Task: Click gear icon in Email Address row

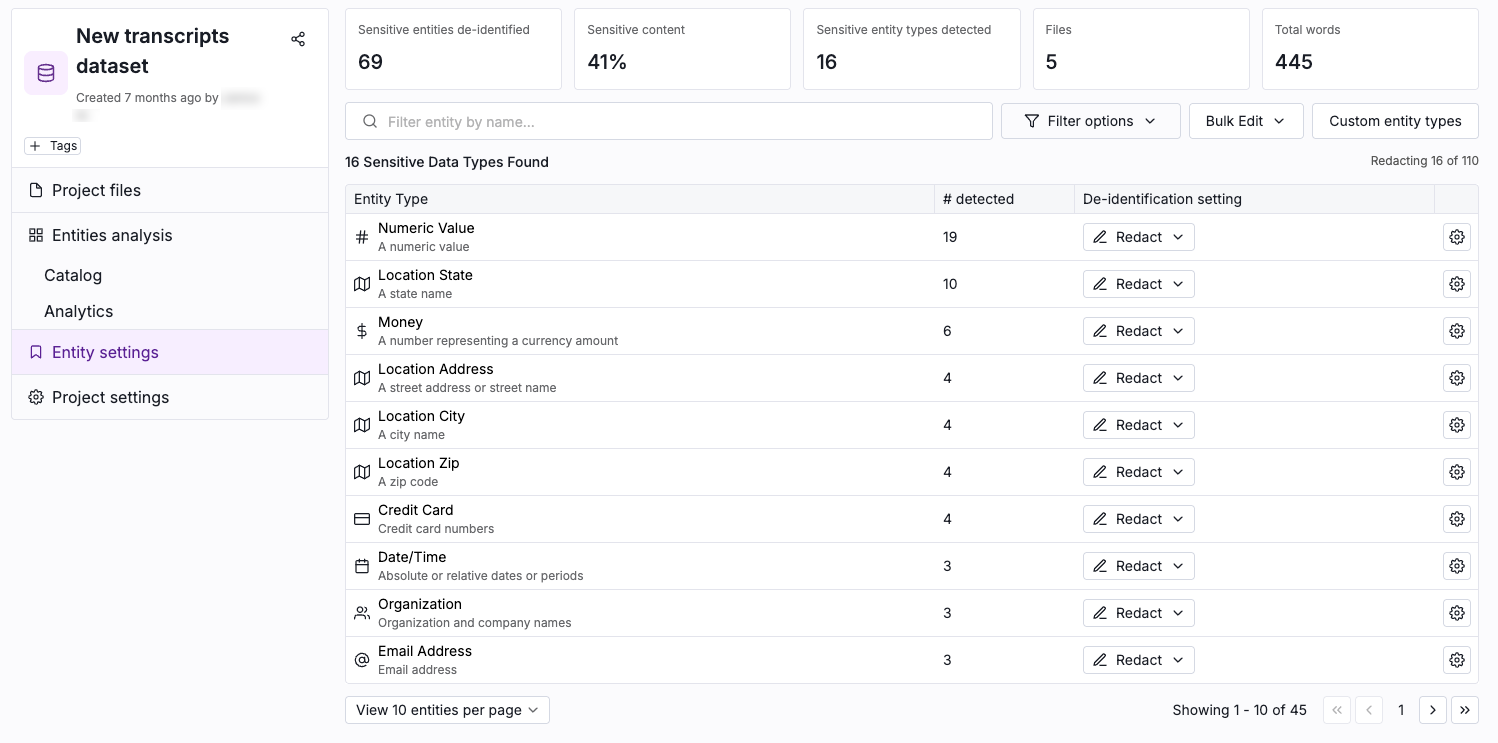Action: (x=1456, y=660)
